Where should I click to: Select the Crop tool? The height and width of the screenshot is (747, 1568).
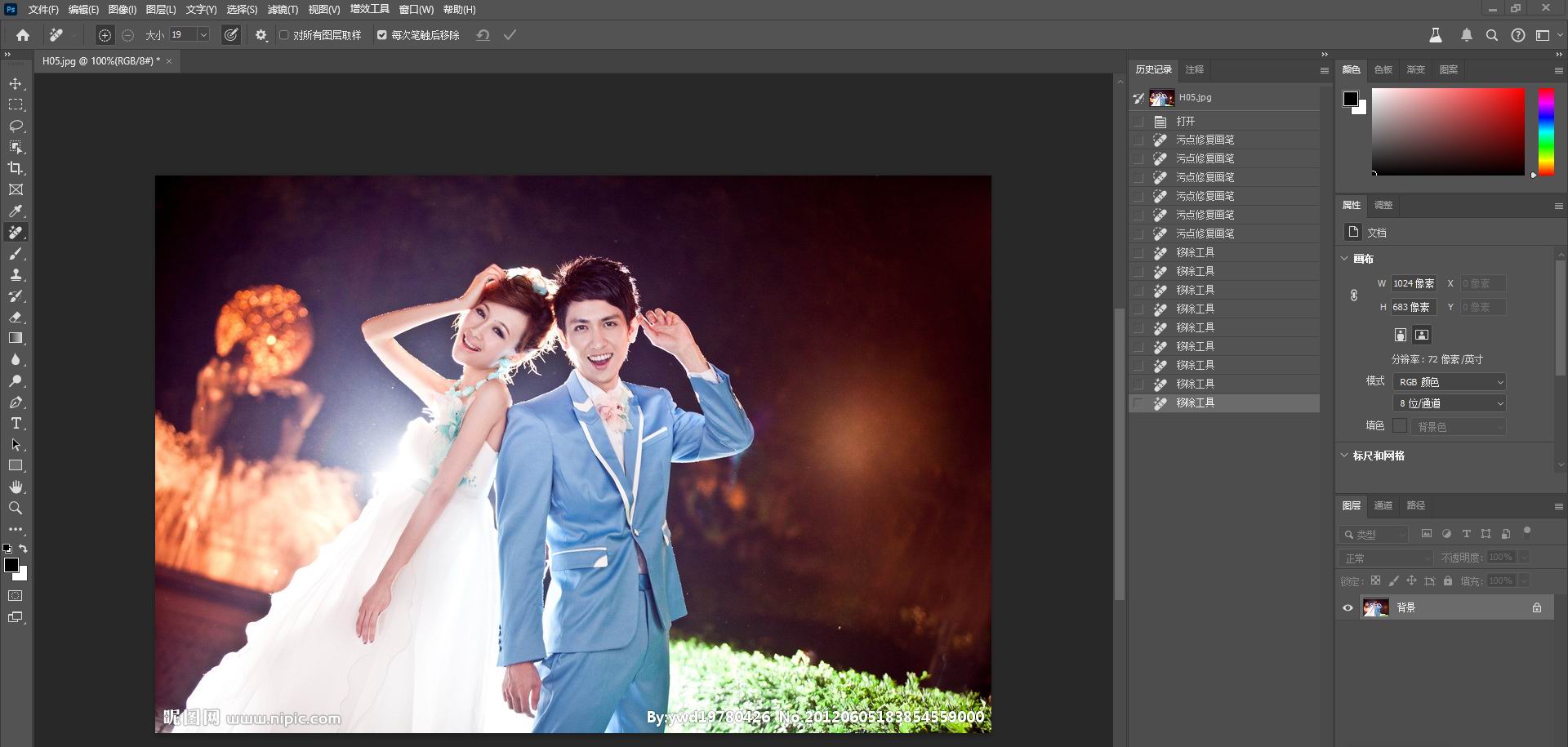coord(16,168)
